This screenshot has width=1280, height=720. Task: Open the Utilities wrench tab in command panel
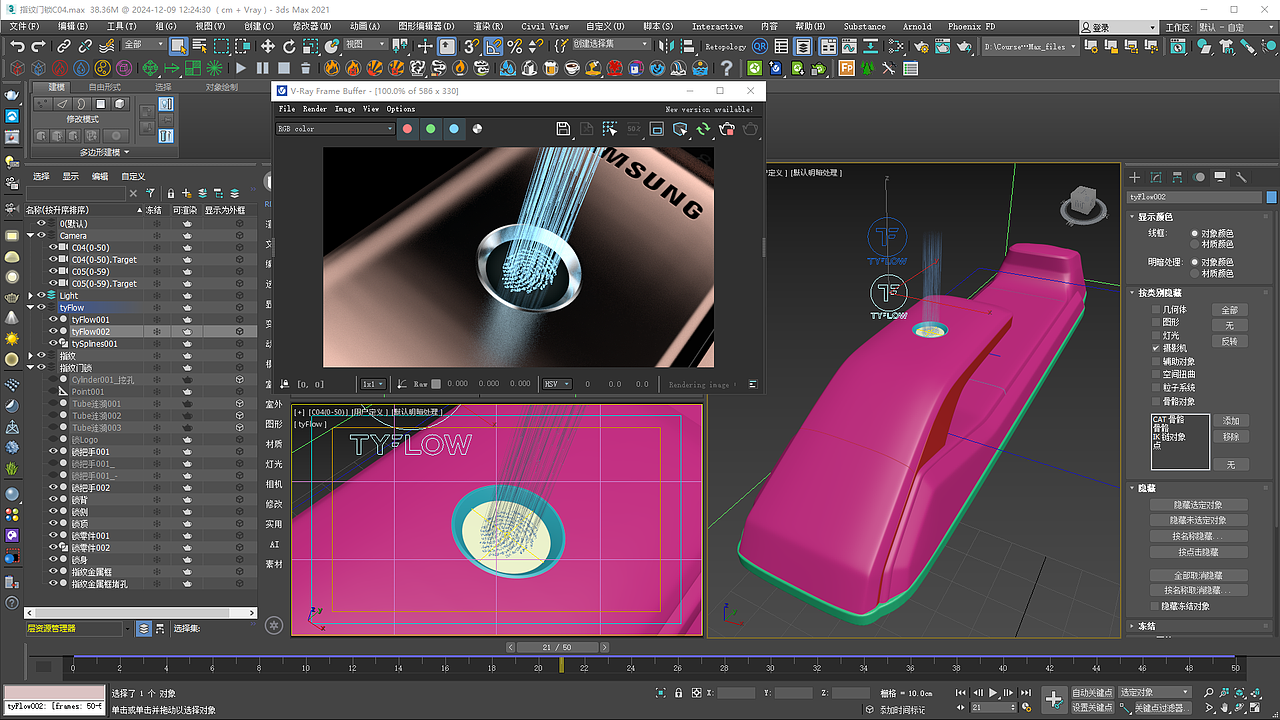(x=1242, y=177)
